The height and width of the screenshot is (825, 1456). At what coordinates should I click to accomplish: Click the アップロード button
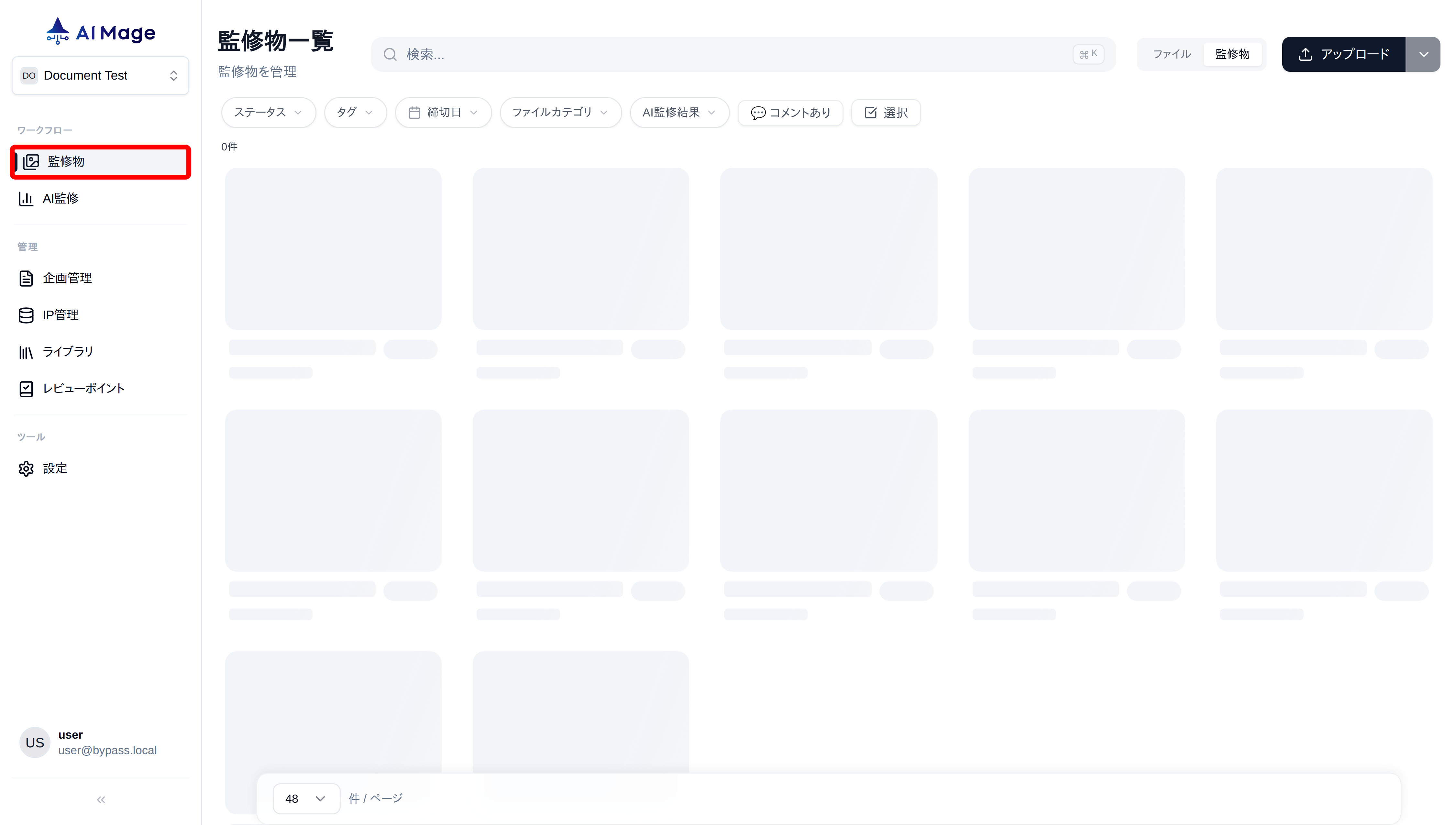[1343, 54]
